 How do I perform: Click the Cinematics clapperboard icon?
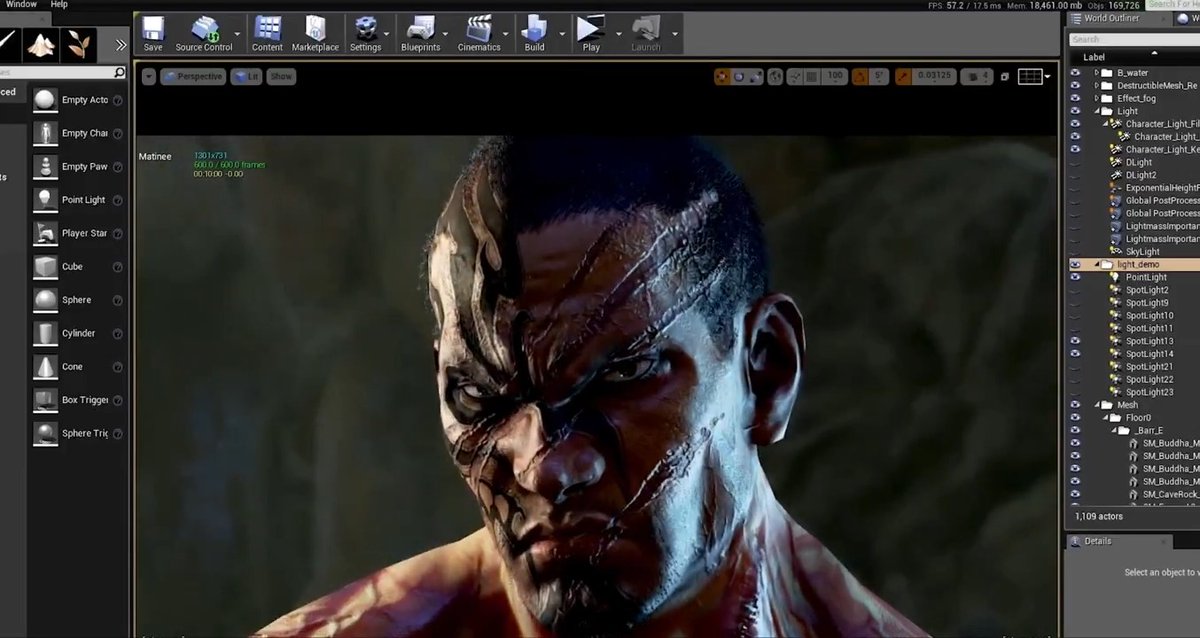(x=479, y=29)
